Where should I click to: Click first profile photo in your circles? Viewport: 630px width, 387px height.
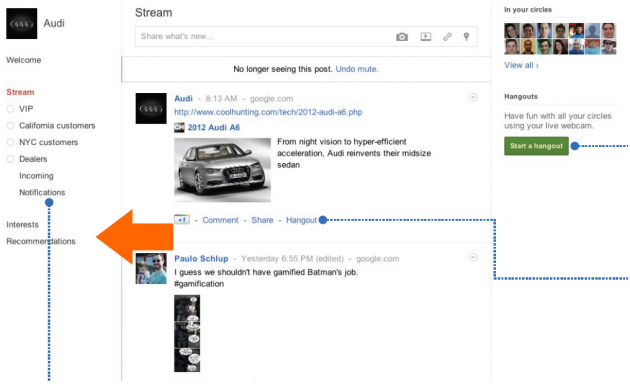512,31
